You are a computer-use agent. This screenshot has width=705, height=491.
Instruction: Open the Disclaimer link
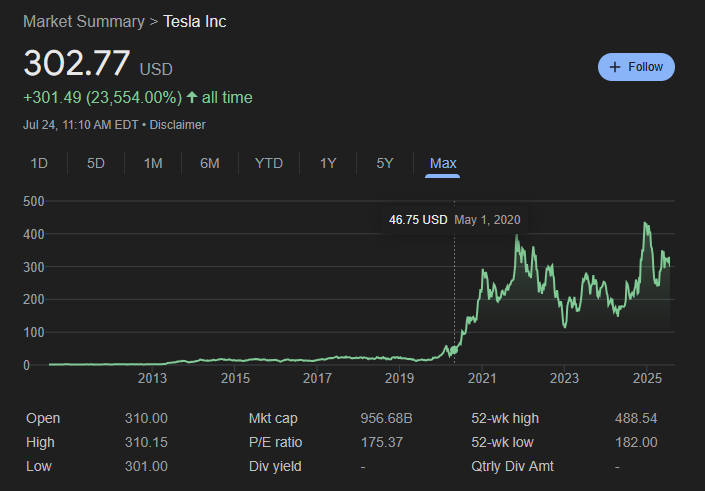coord(177,125)
